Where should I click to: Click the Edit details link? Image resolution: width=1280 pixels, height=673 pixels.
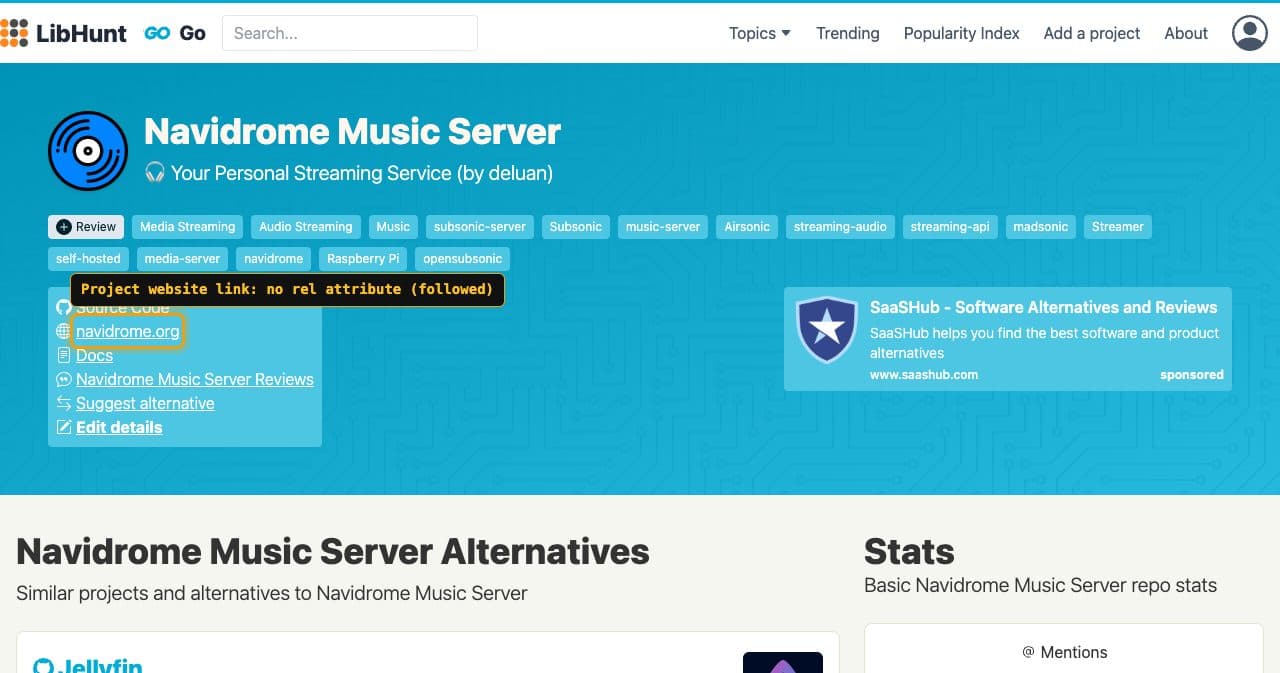pos(119,427)
